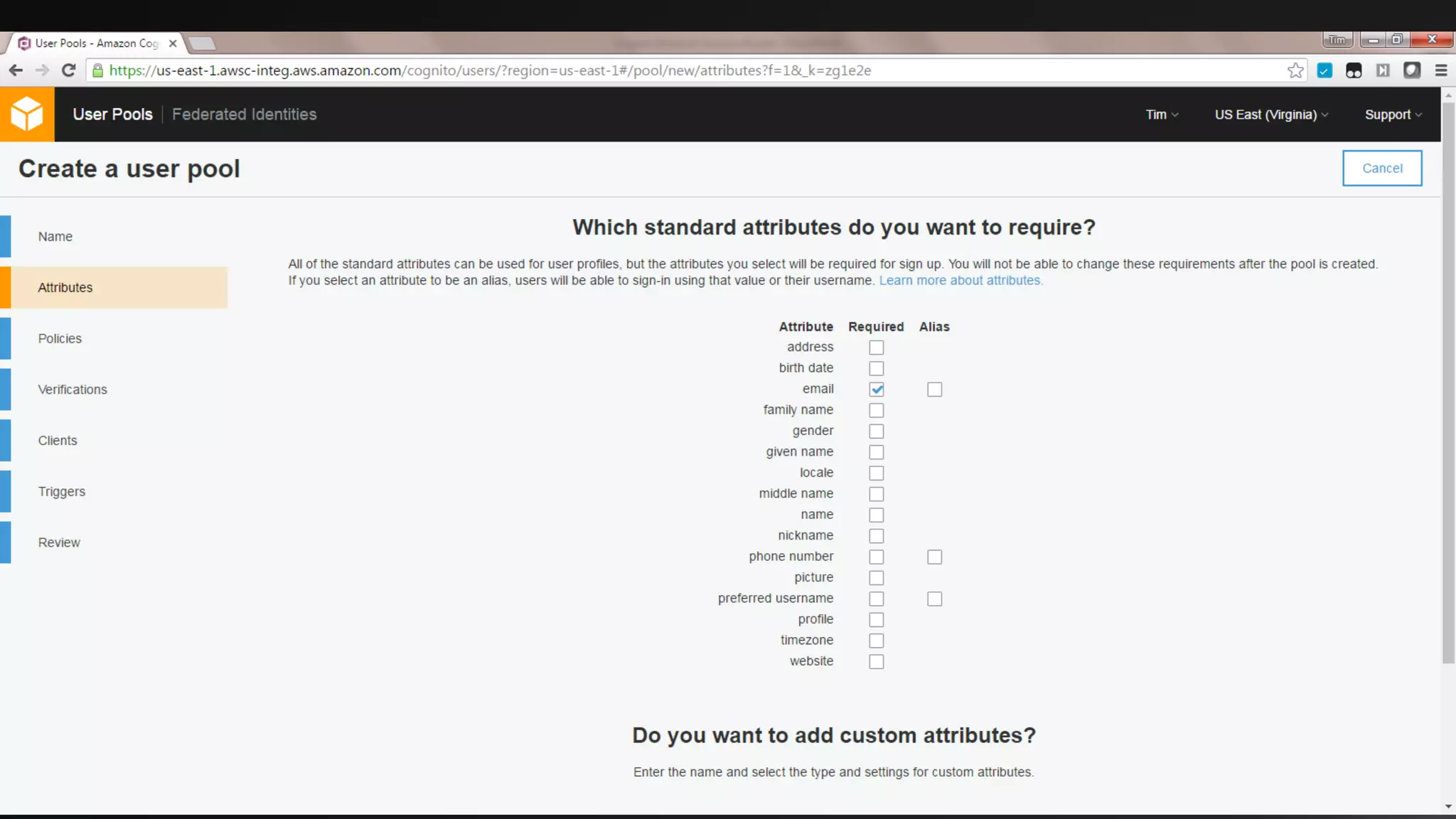Expand the Support dropdown menu

point(1393,114)
